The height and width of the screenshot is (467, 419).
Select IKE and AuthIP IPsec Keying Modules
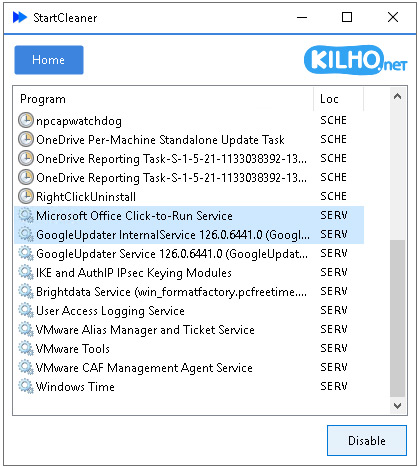(189, 272)
